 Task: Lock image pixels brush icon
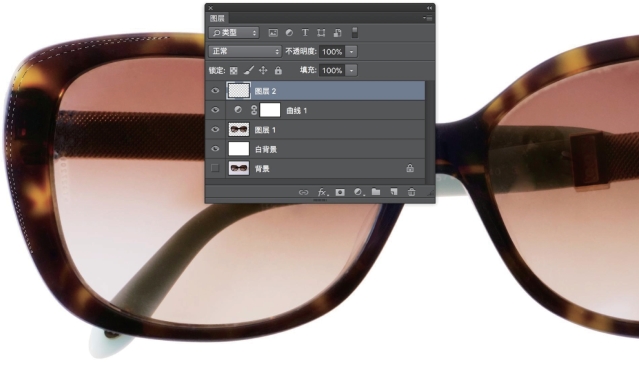click(249, 71)
